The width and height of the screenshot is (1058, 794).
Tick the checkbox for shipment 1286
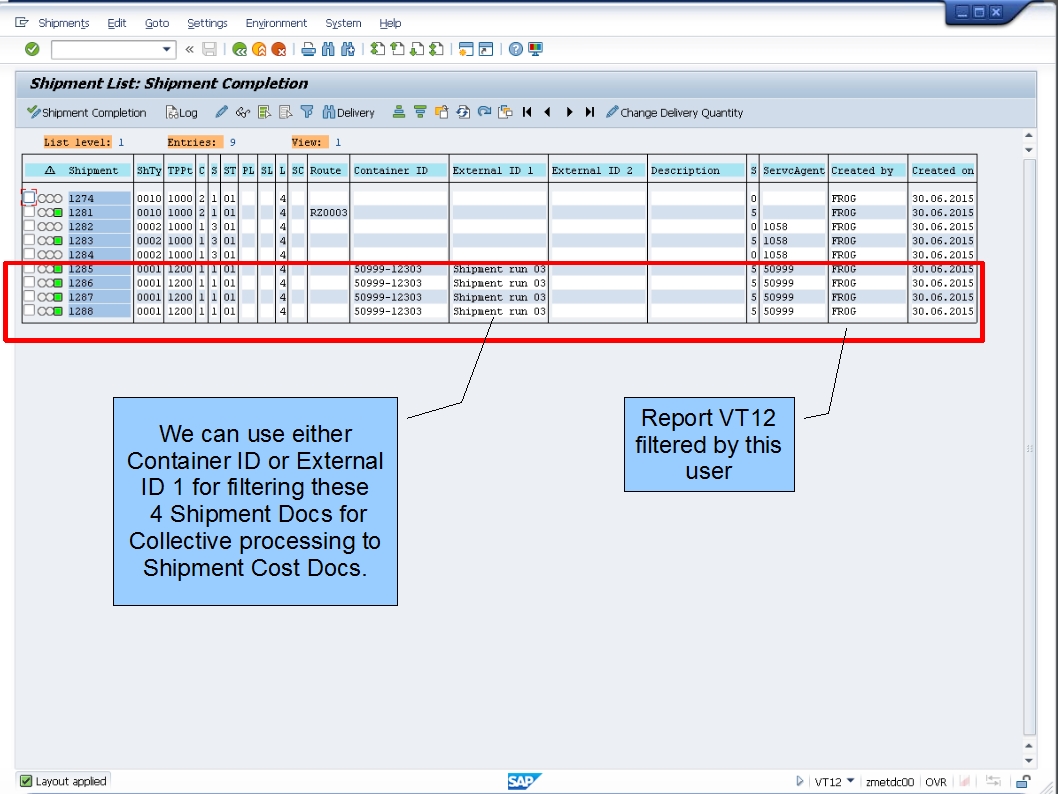tap(29, 283)
